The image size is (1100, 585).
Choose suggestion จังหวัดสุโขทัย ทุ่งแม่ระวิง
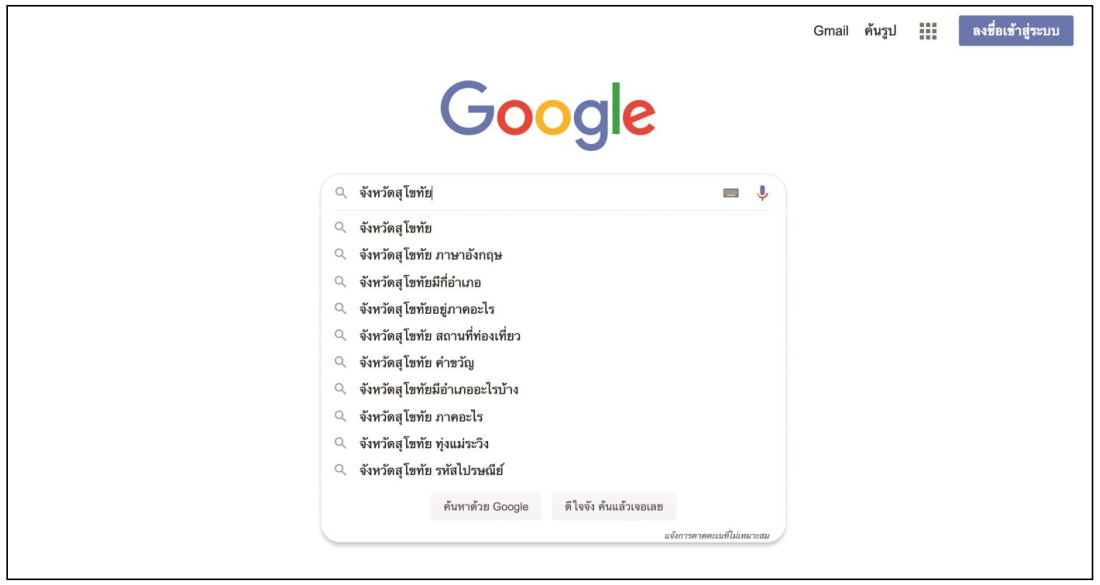click(x=424, y=443)
